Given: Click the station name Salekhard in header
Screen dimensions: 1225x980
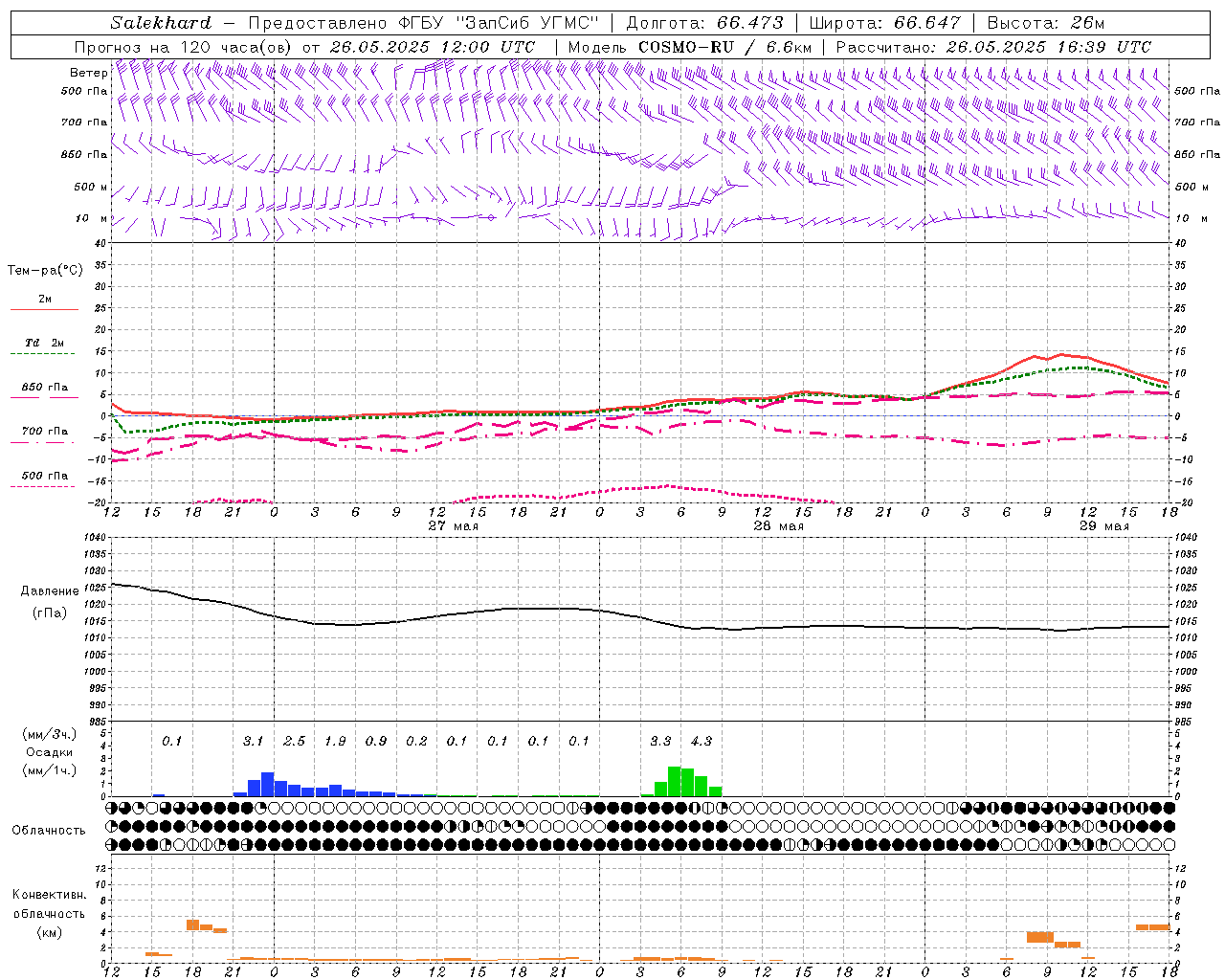Looking at the screenshot, I should tap(161, 23).
